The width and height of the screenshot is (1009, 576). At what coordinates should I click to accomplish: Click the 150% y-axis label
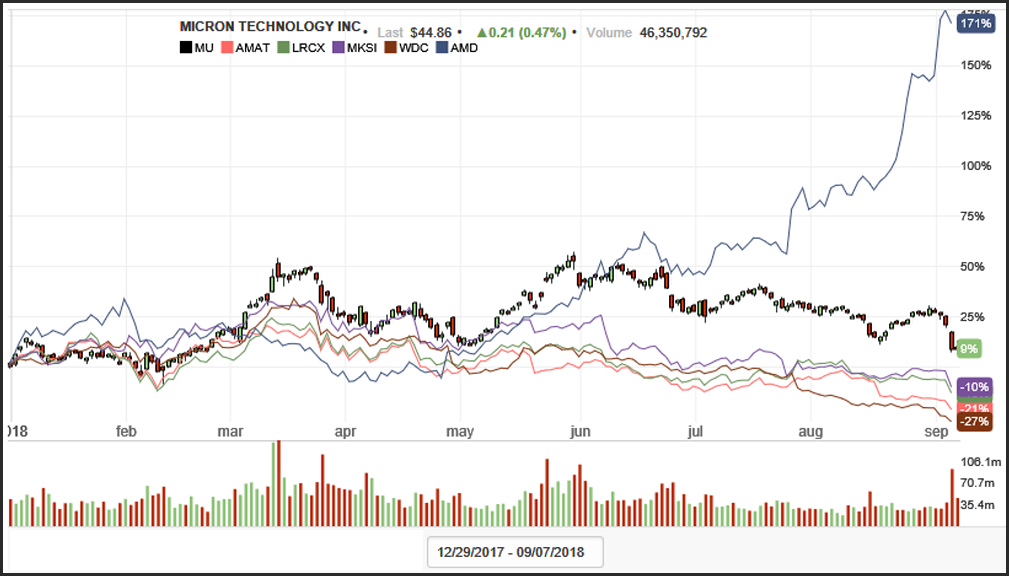point(976,66)
